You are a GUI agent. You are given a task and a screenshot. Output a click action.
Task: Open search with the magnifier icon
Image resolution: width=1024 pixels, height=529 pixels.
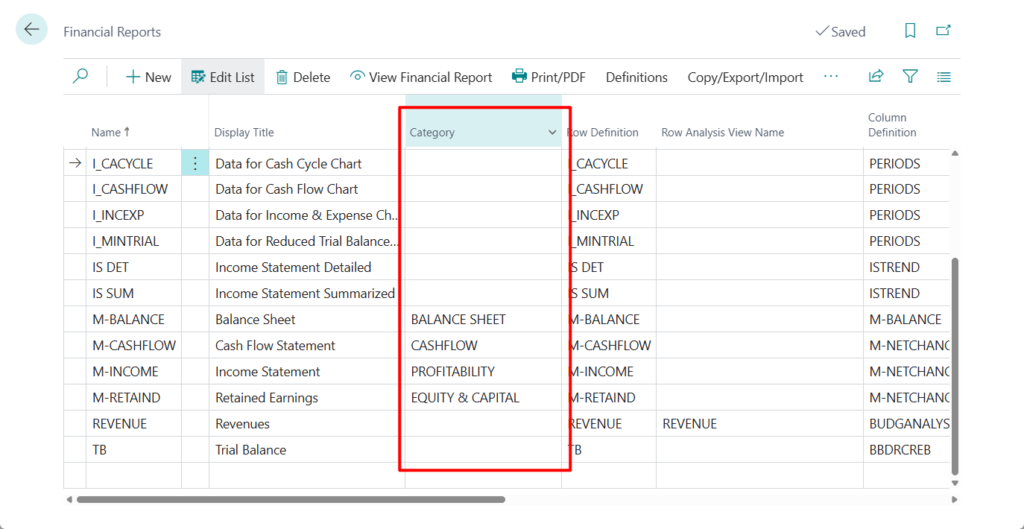(80, 77)
